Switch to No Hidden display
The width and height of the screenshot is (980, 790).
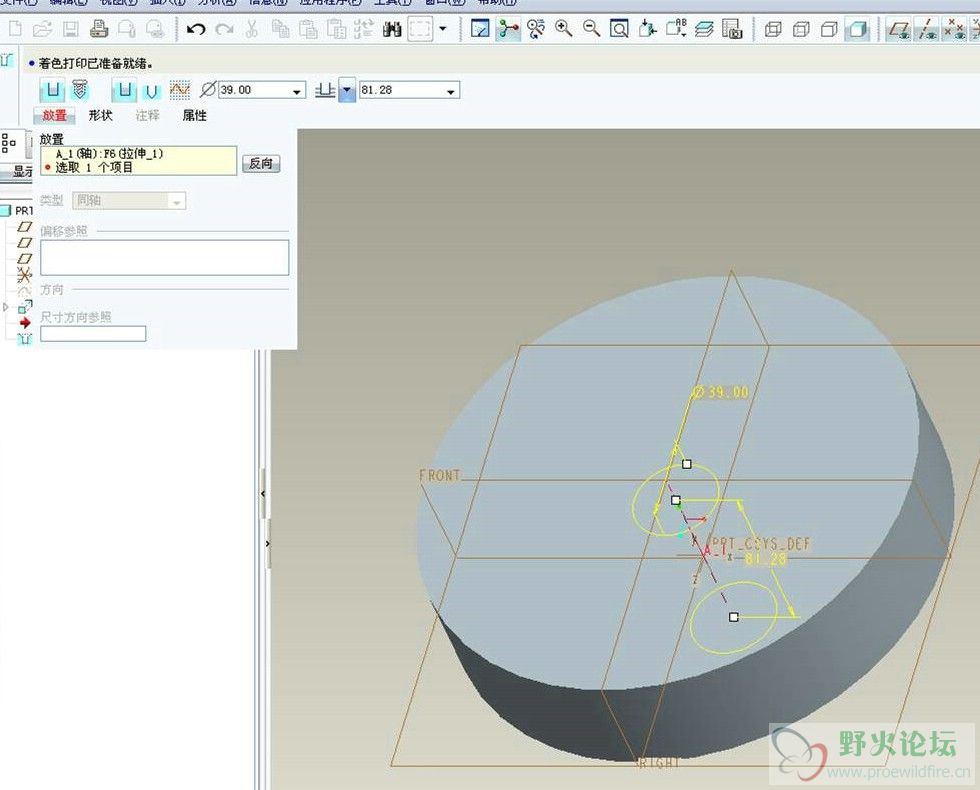click(x=829, y=29)
